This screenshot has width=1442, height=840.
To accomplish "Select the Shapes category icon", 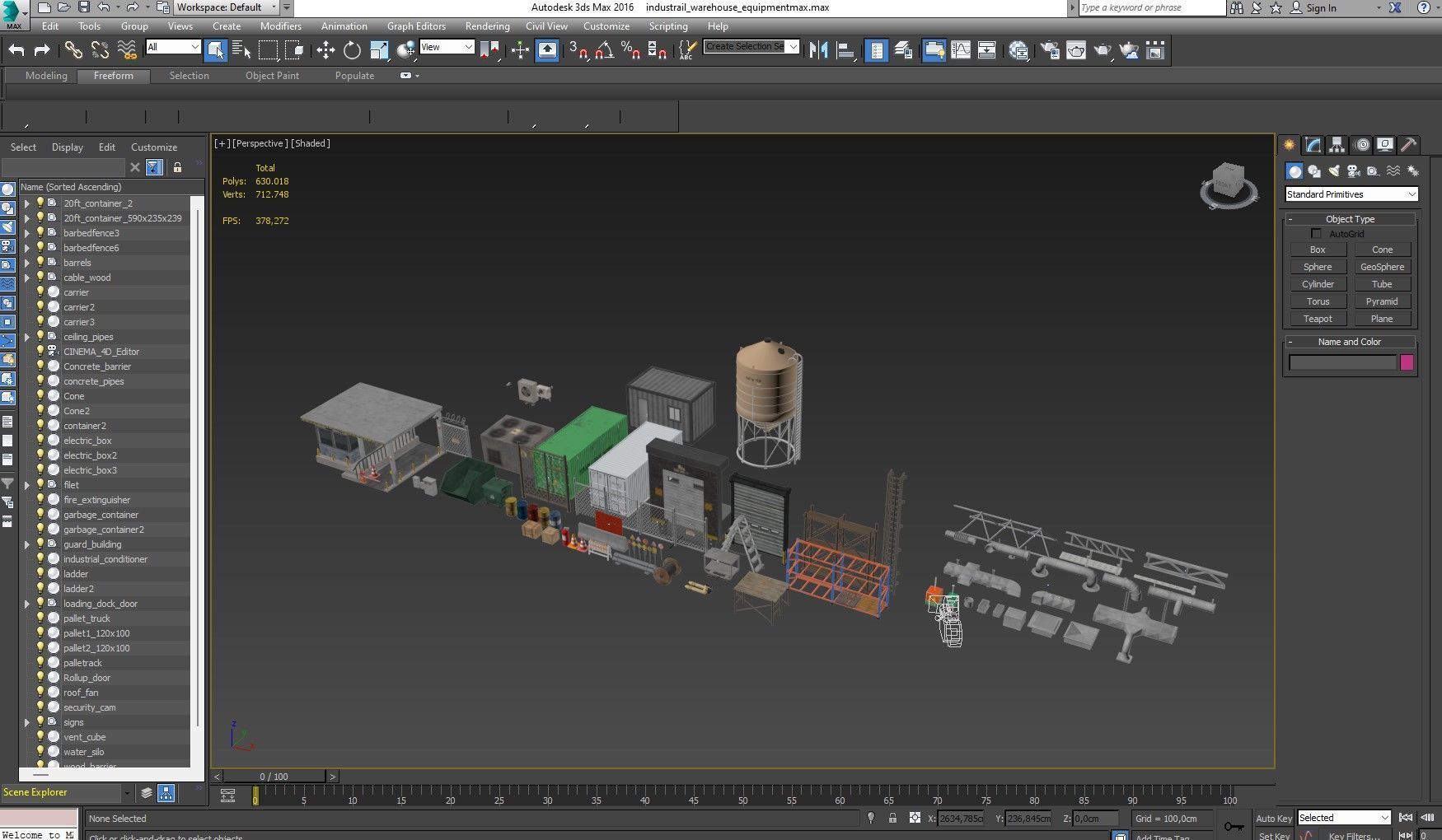I will click(x=1314, y=171).
